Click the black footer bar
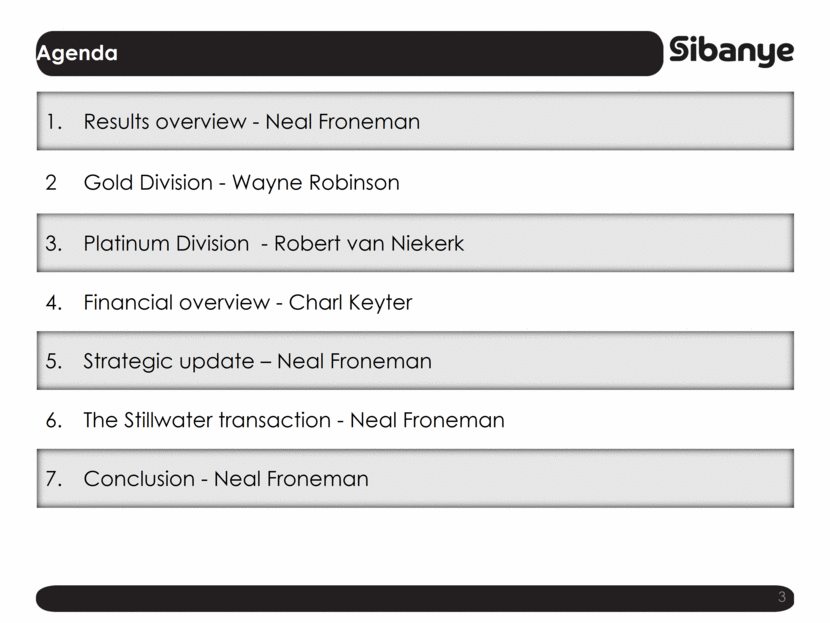This screenshot has height=623, width=830. pyautogui.click(x=400, y=598)
